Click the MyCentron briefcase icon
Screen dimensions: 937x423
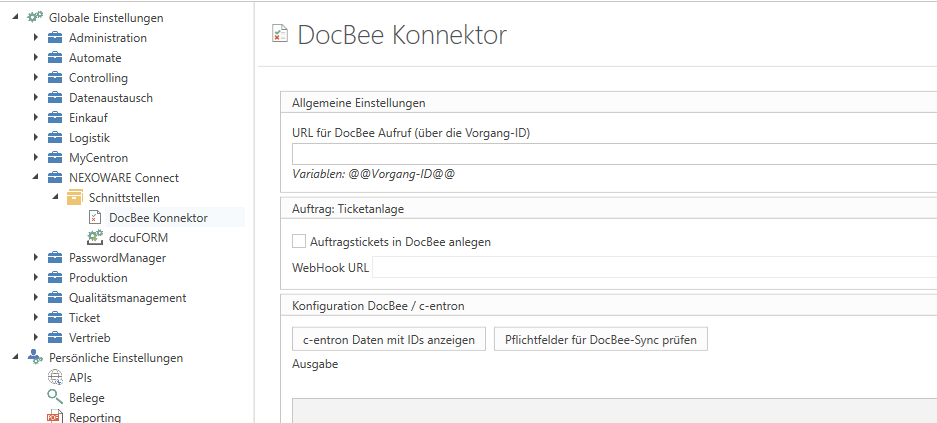pos(55,158)
